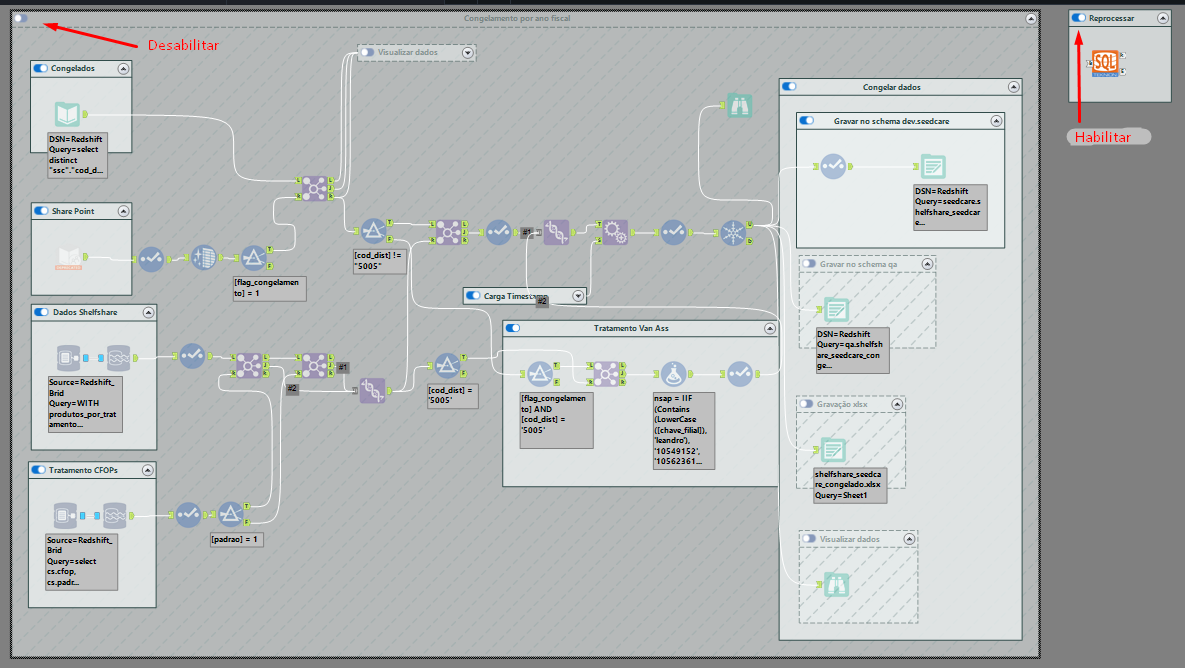Screen dimensions: 1185x668
Task: Click the Union tool below the #2 label
Action: [x=372, y=391]
